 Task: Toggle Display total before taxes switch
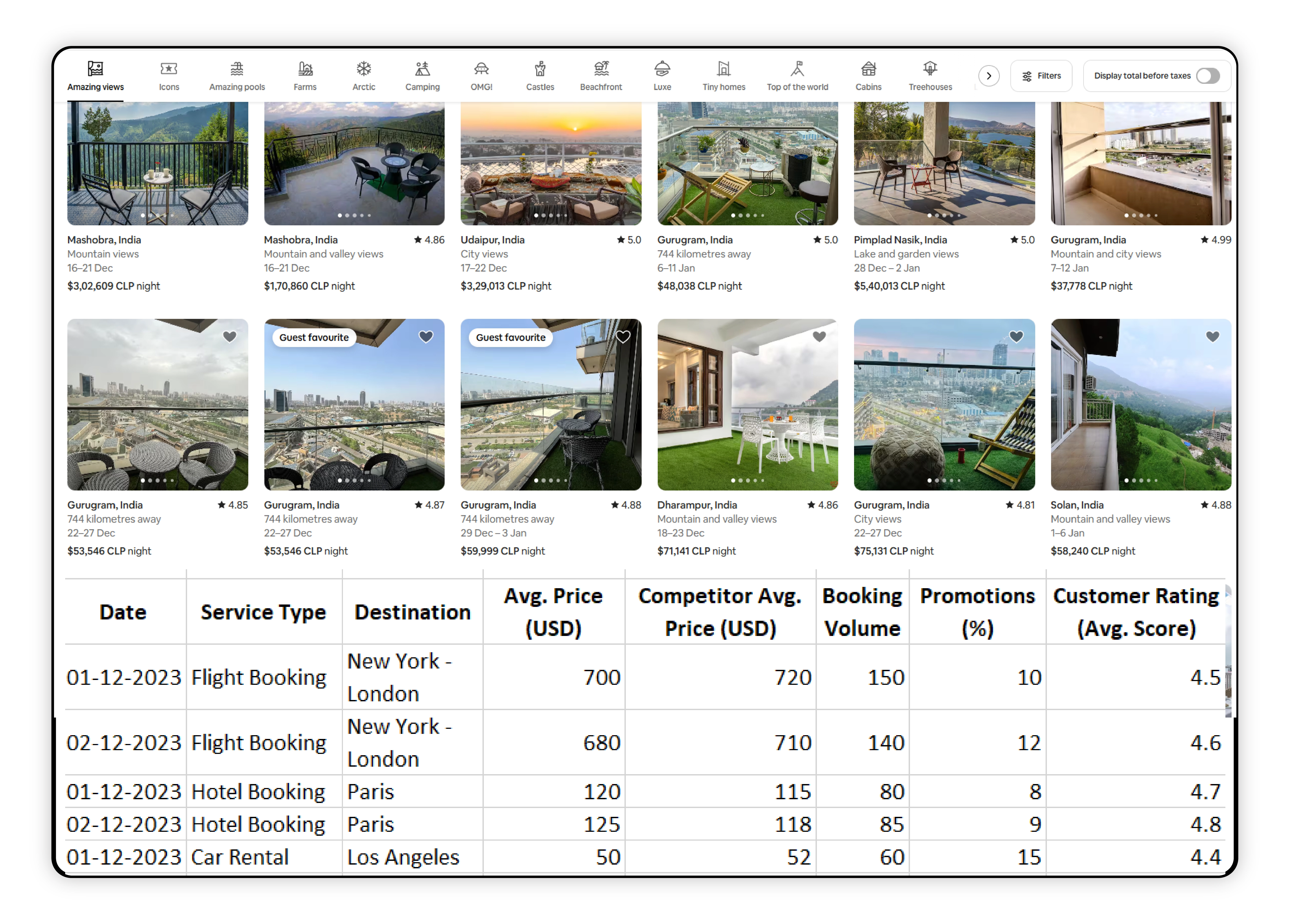(x=1208, y=76)
